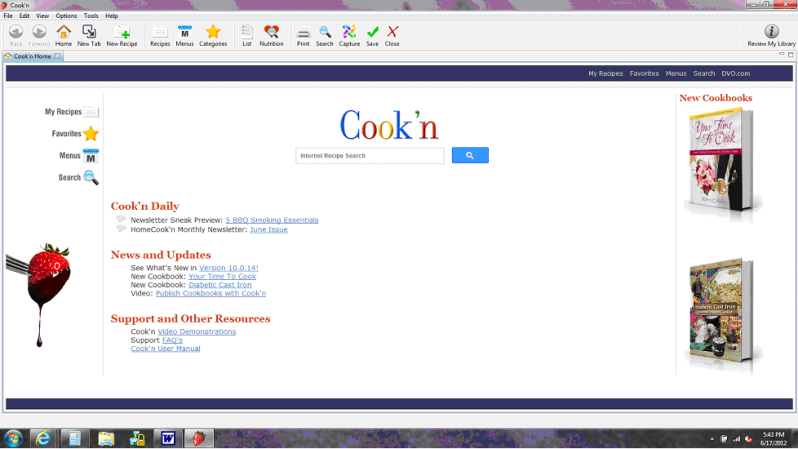Open Review My Library info icon
Screen dimensions: 798x449
point(771,35)
